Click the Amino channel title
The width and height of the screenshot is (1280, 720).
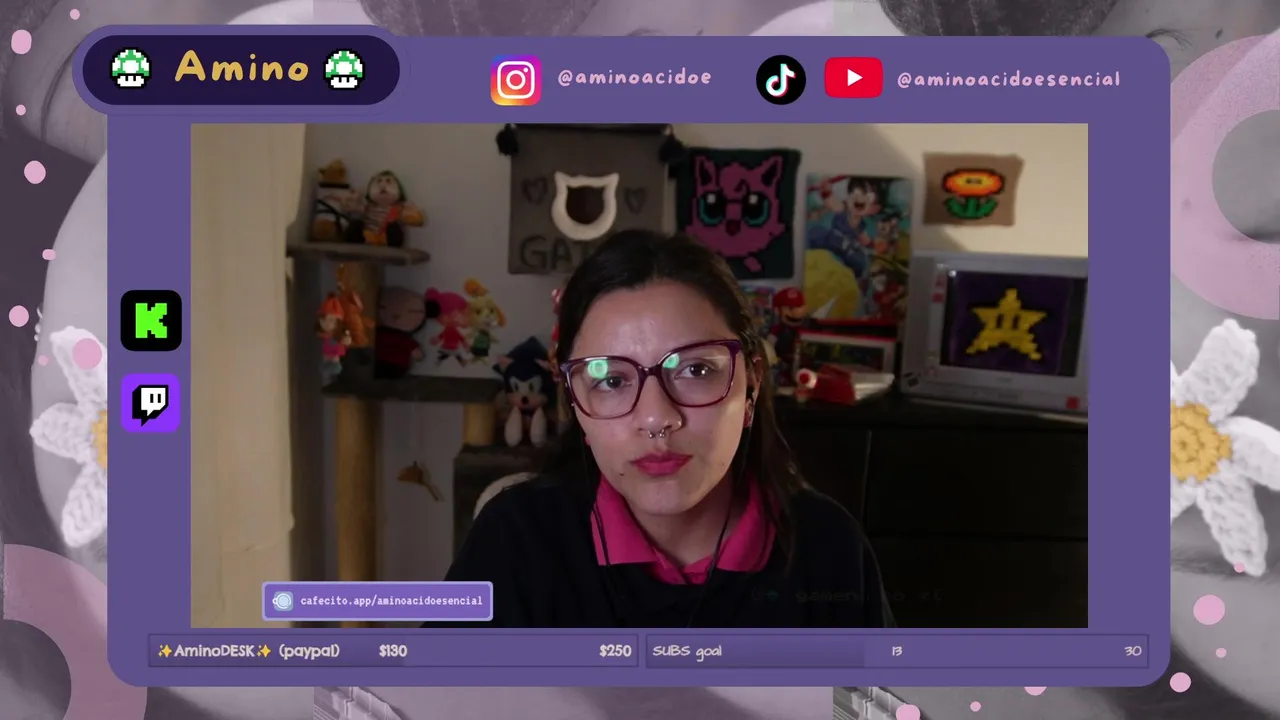click(241, 68)
